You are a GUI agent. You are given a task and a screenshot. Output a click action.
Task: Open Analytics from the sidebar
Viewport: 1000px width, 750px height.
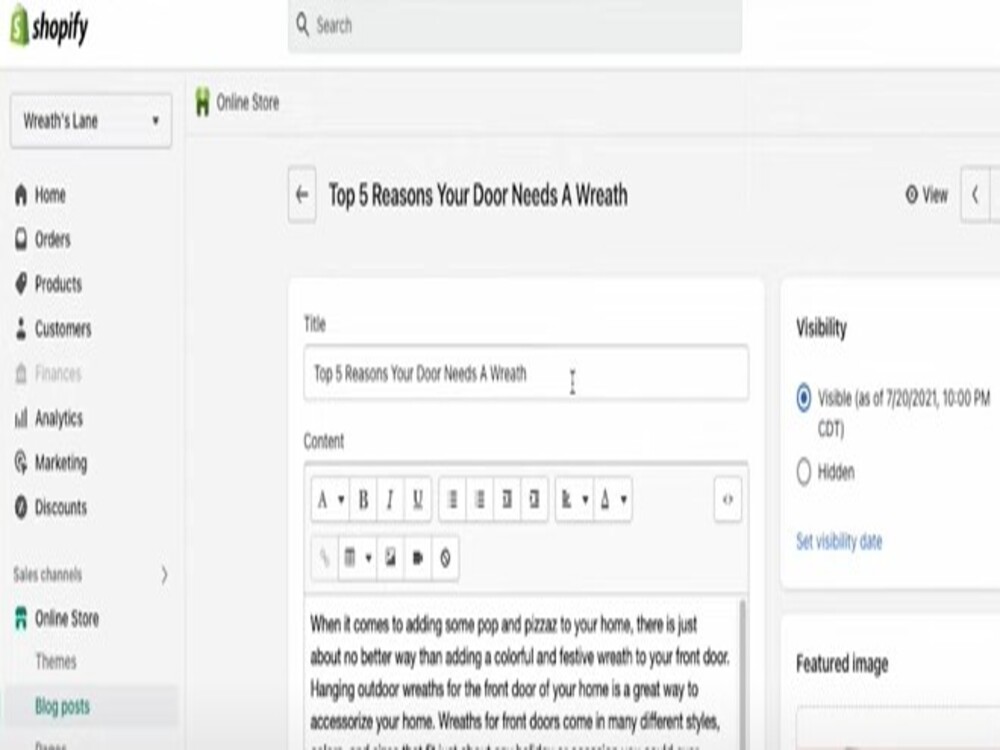point(56,418)
